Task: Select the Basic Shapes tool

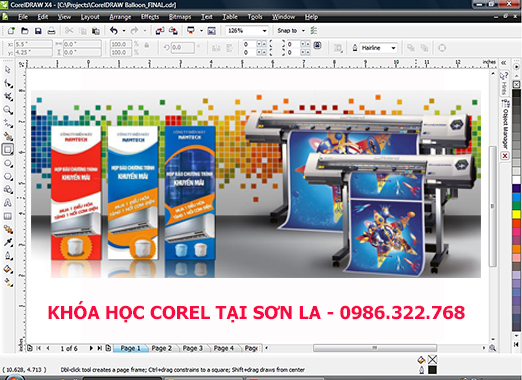Action: [x=8, y=190]
